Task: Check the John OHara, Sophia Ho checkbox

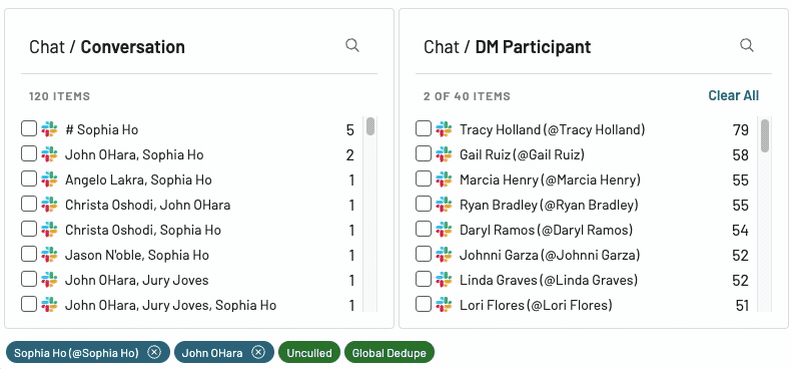Action: pos(29,153)
